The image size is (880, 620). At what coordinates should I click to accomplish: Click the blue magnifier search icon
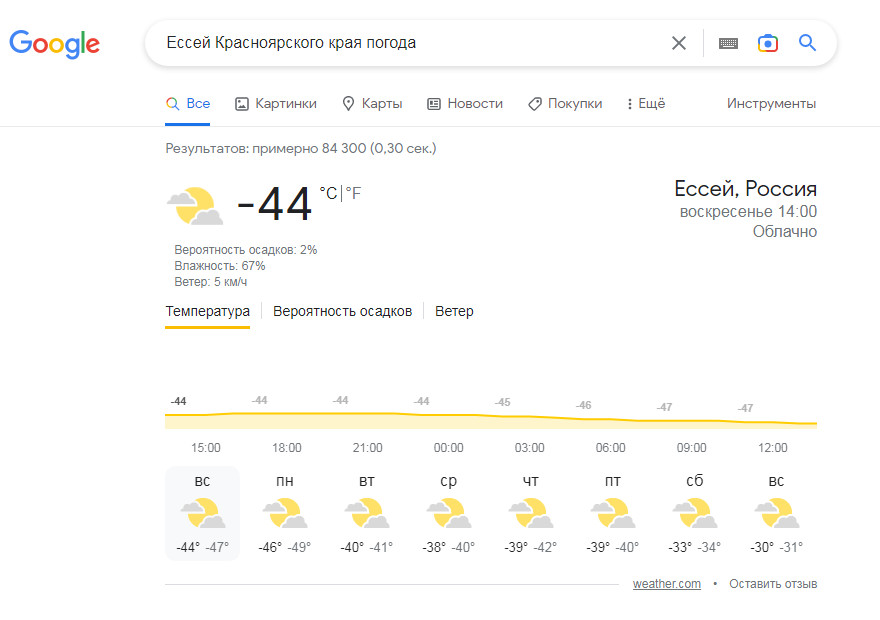pyautogui.click(x=807, y=43)
